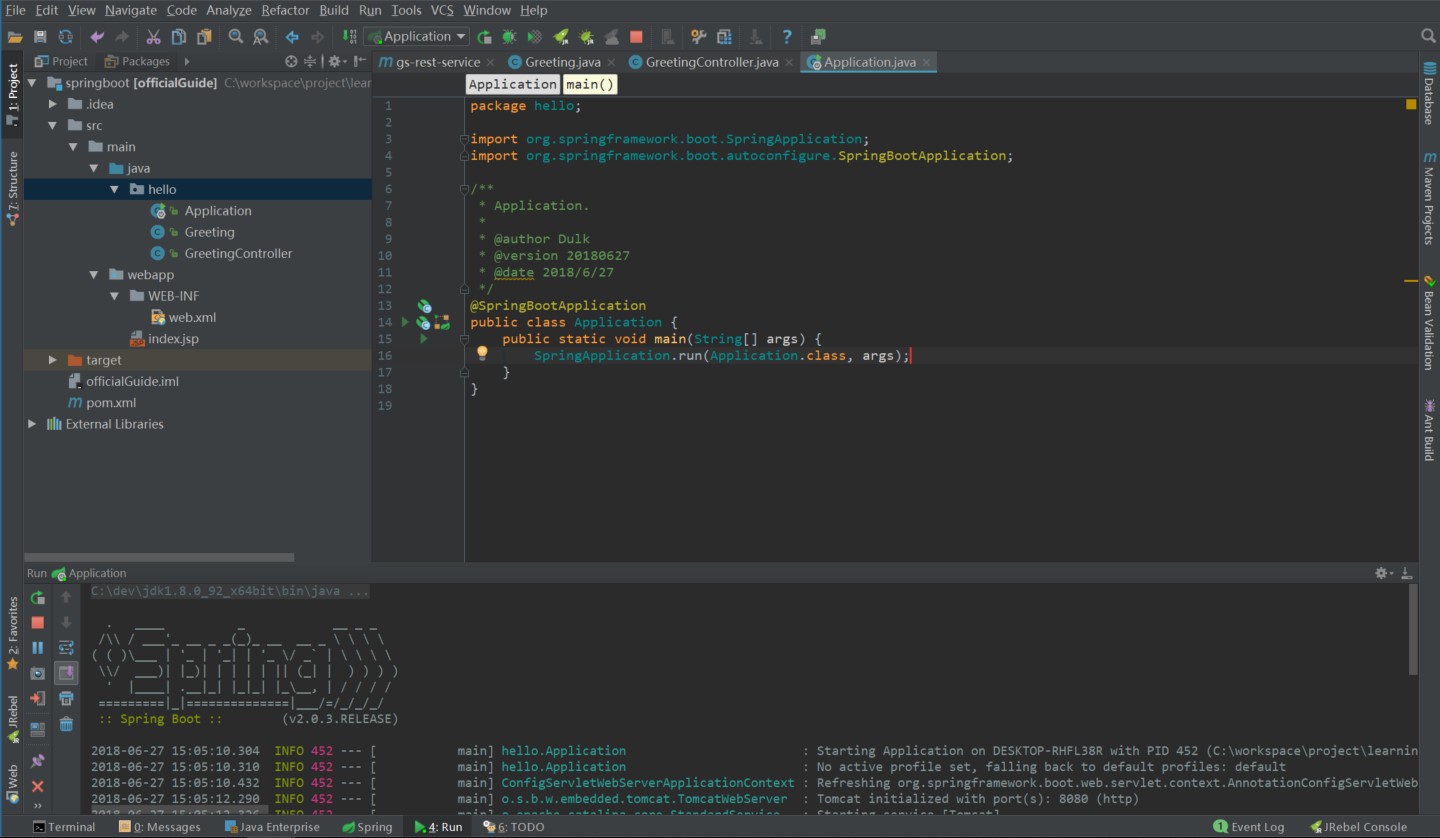
Task: Open the Terminal tool window
Action: tap(64, 827)
